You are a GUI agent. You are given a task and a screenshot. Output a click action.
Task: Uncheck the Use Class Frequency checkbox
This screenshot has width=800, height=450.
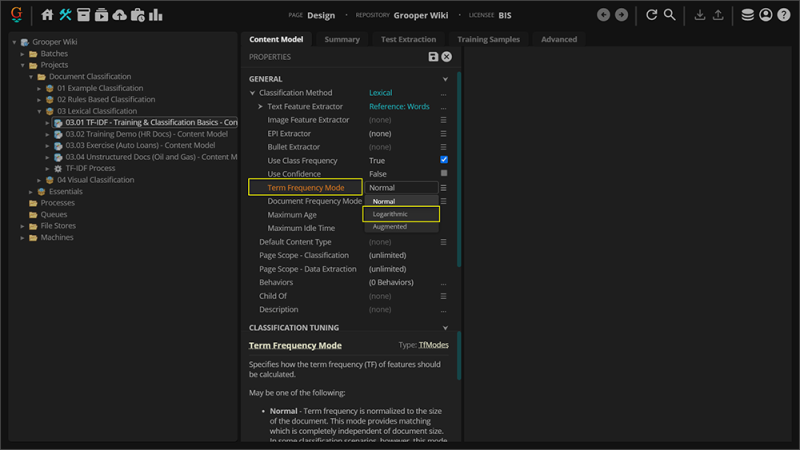click(444, 160)
